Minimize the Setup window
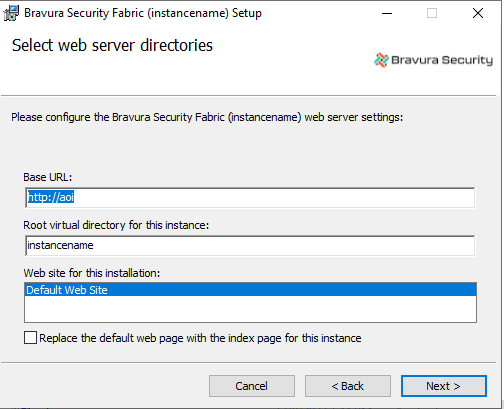 [x=387, y=13]
